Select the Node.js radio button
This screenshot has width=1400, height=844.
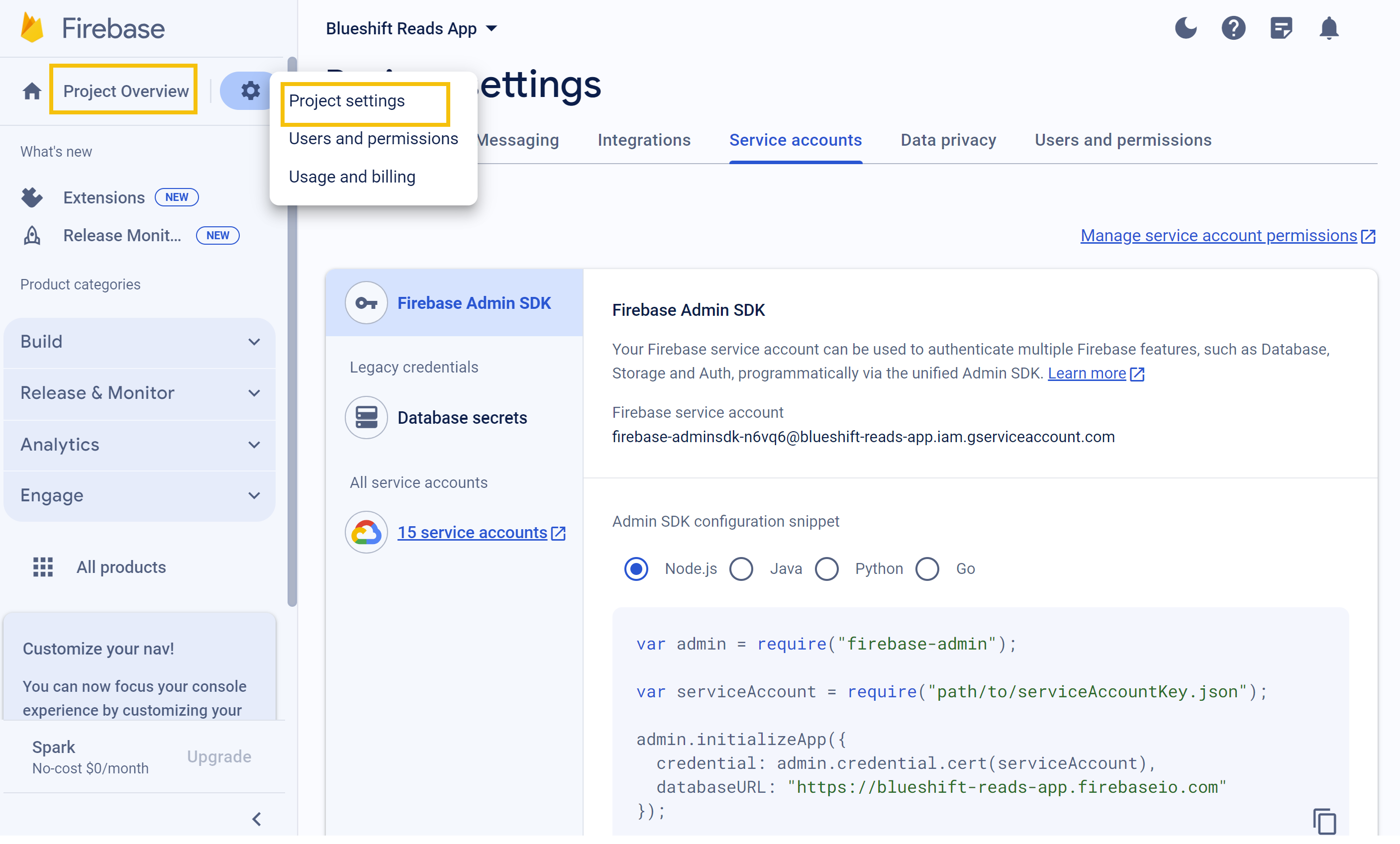(x=636, y=568)
